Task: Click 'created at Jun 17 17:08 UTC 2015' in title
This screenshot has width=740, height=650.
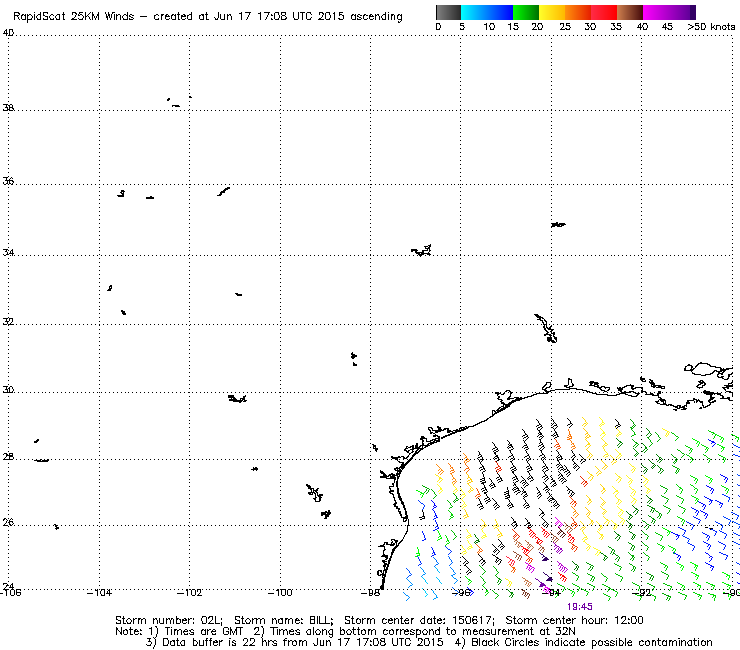Action: click(249, 17)
